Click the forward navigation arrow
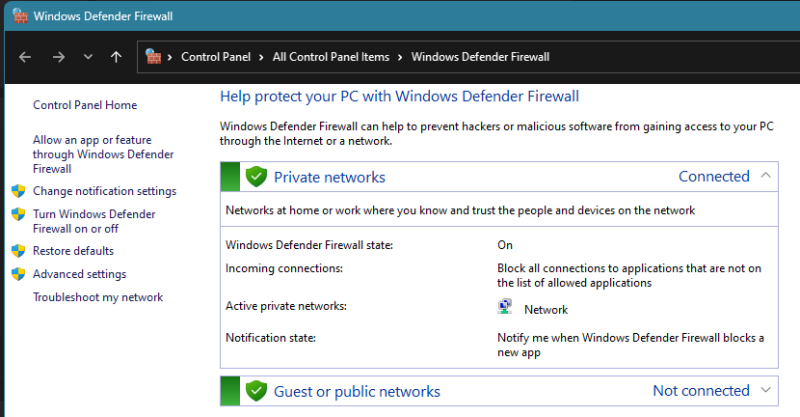The width and height of the screenshot is (800, 417). click(59, 57)
